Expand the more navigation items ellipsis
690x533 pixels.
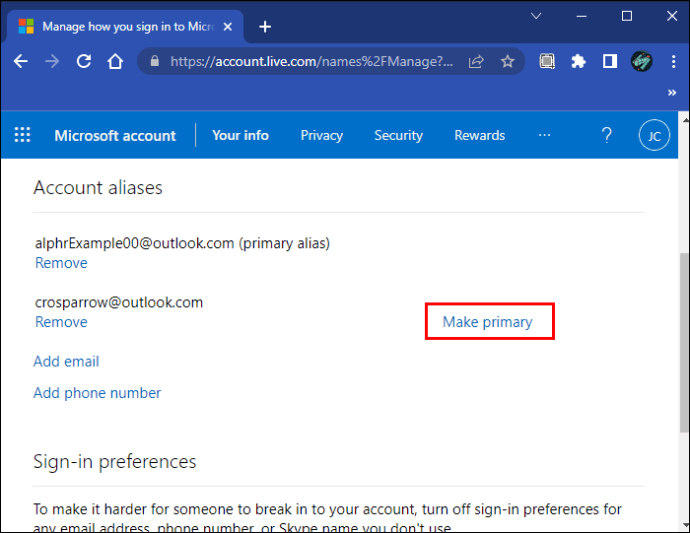(544, 135)
